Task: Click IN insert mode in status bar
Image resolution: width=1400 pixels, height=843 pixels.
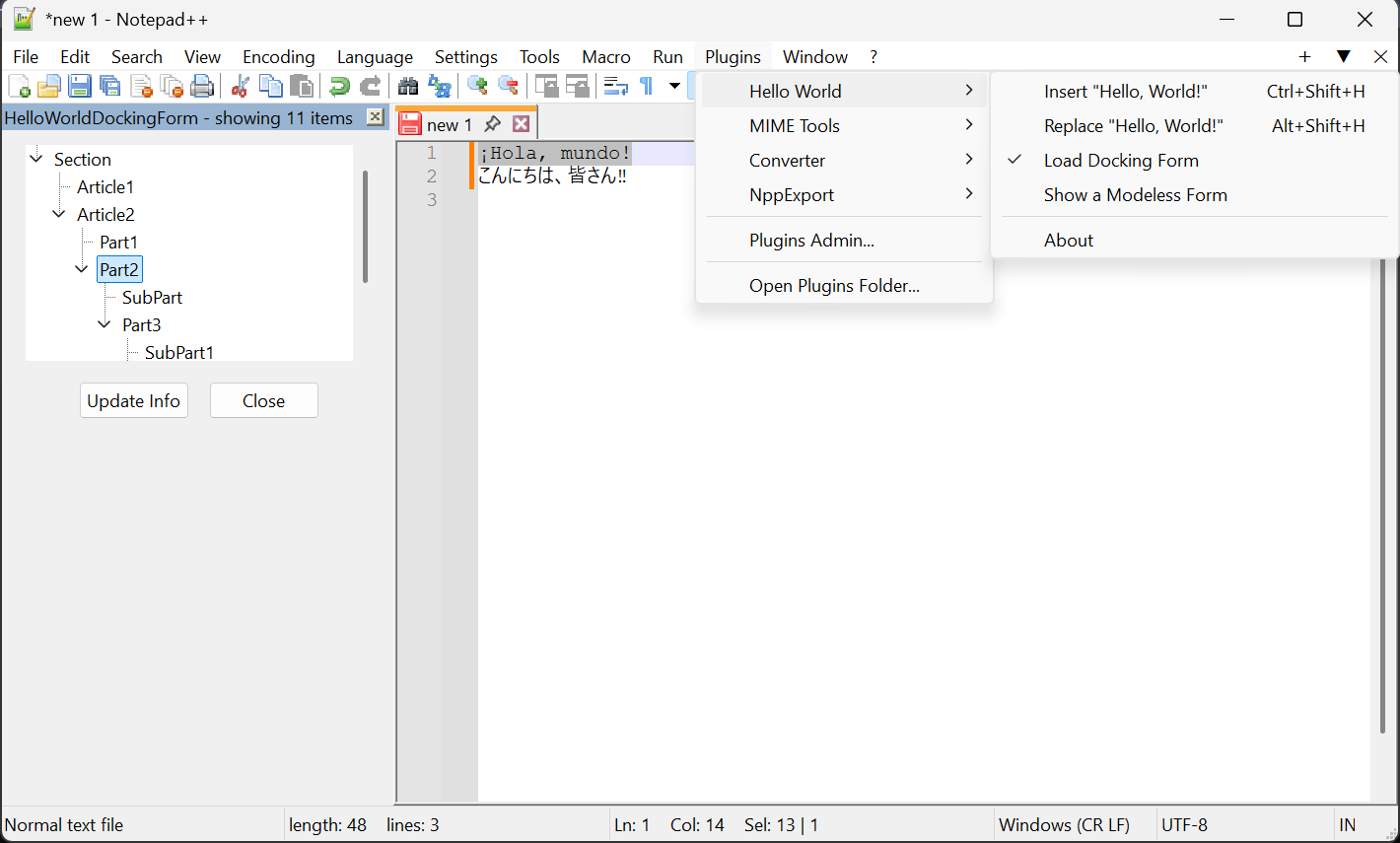Action: pos(1348,825)
